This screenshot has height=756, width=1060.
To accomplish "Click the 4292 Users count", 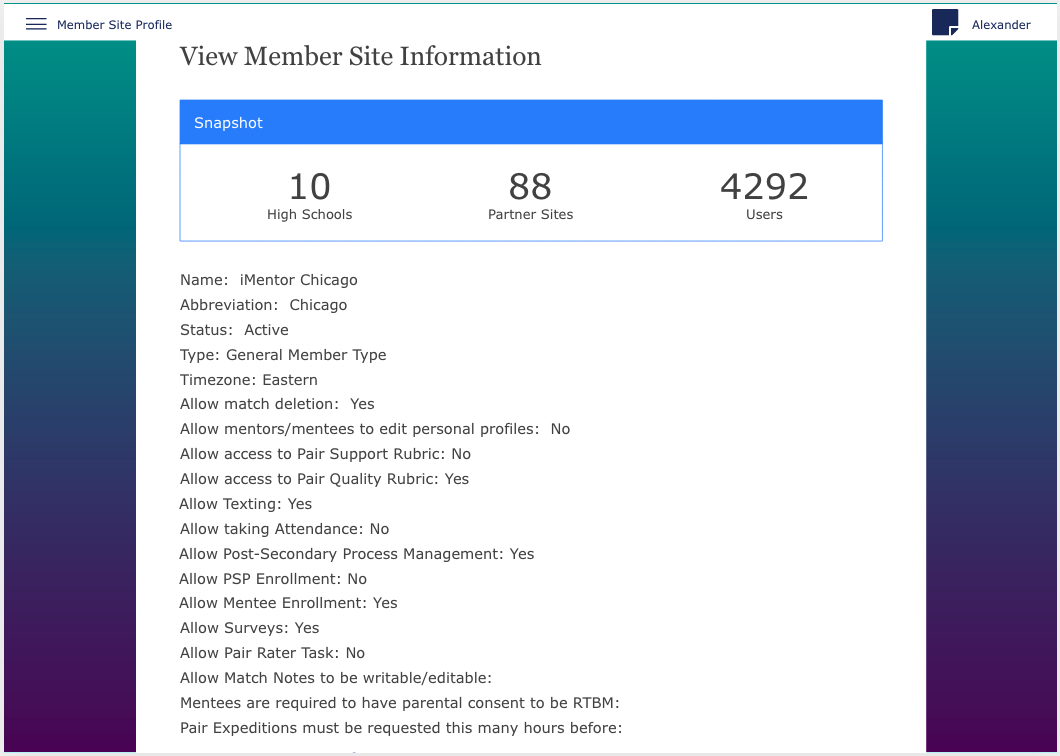I will 764,187.
